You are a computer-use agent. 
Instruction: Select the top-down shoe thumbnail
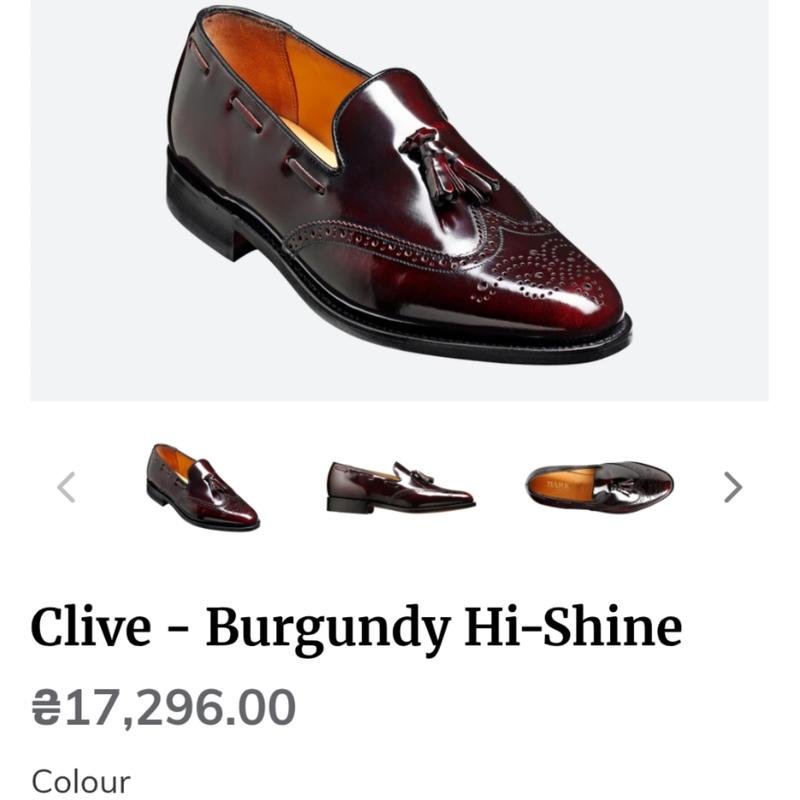[600, 486]
